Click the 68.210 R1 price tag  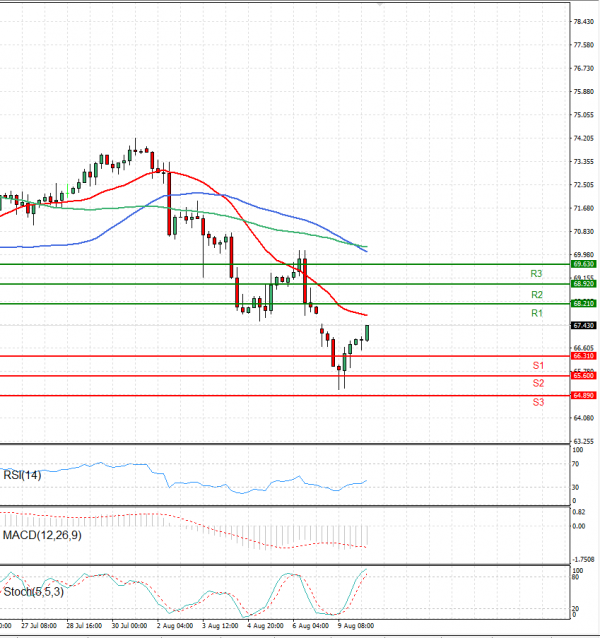coord(584,304)
